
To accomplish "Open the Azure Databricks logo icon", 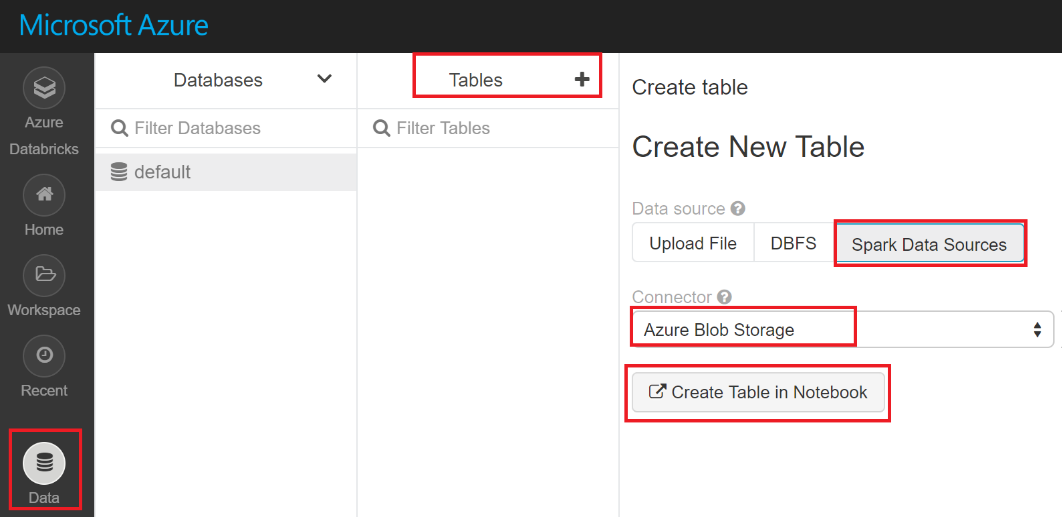I will pos(44,88).
